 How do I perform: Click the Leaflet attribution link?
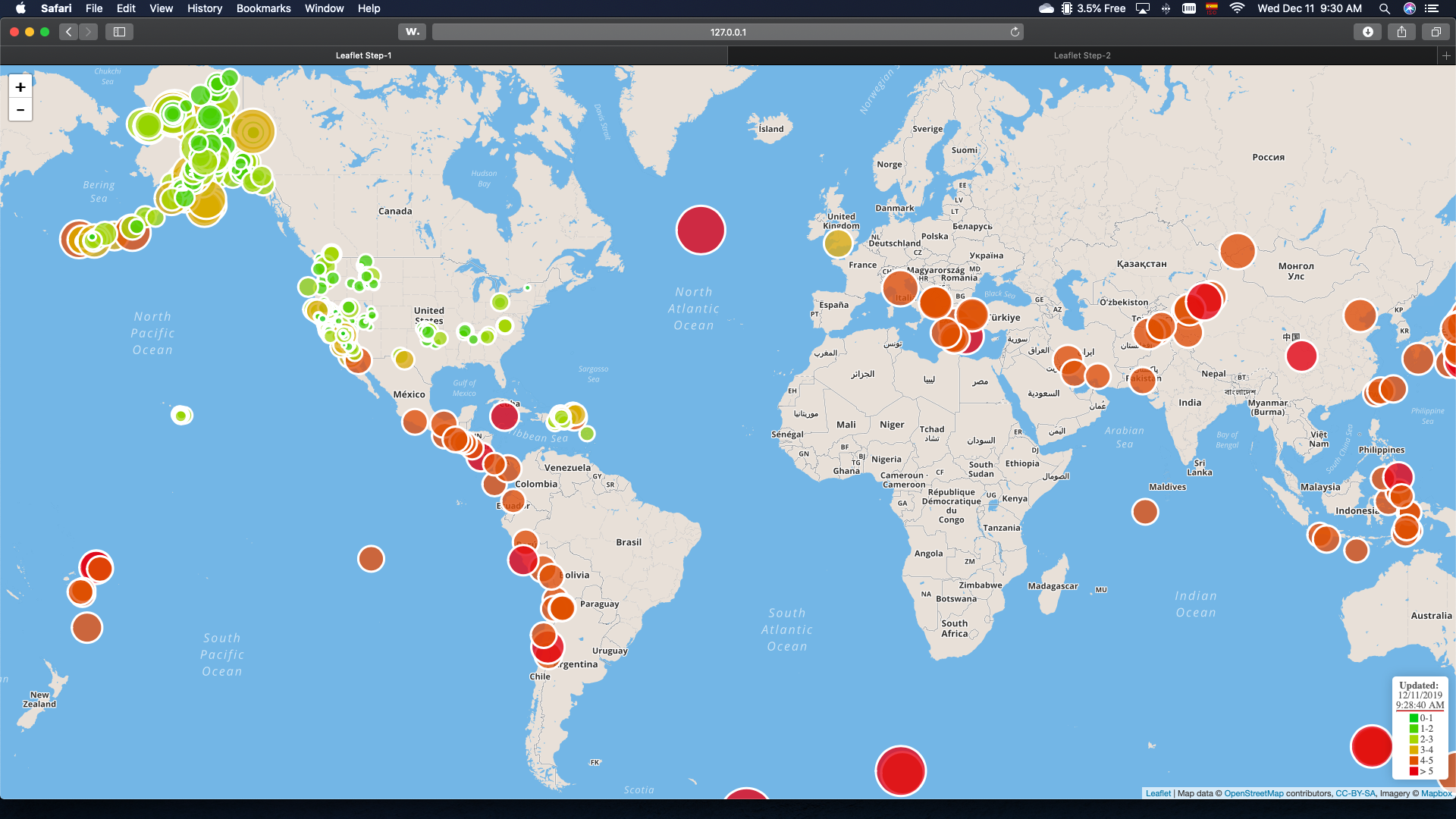pos(1158,793)
